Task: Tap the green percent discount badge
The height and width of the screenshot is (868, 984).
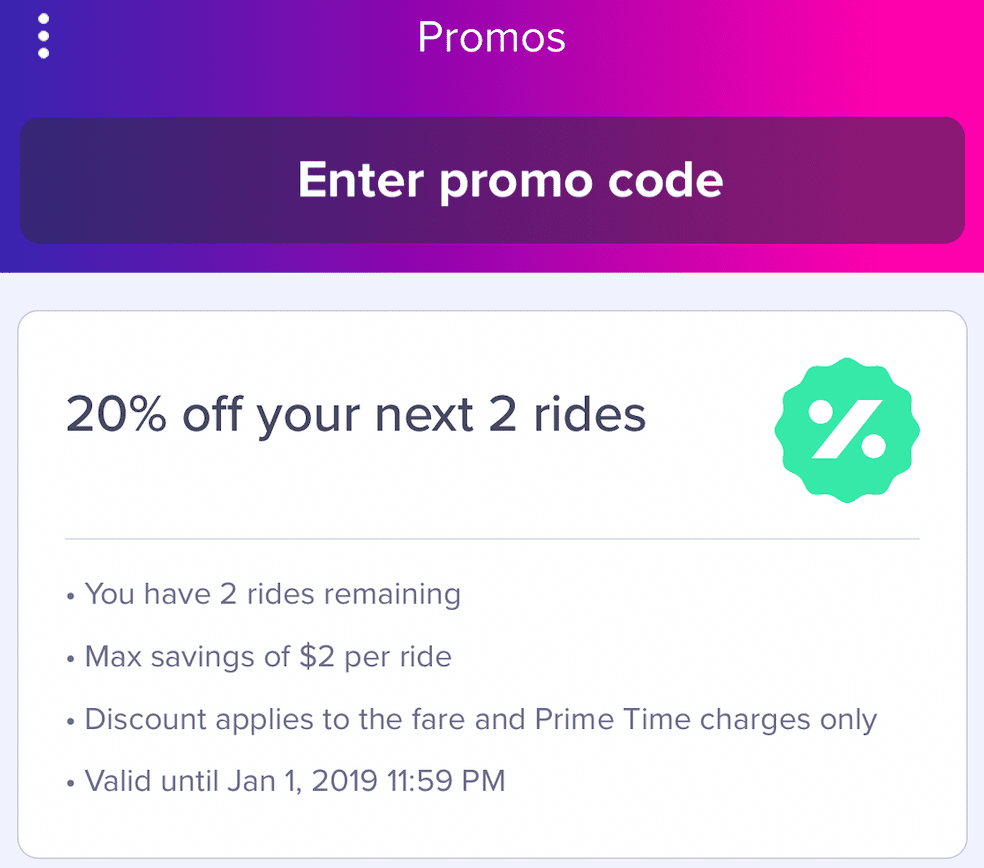Action: point(847,431)
